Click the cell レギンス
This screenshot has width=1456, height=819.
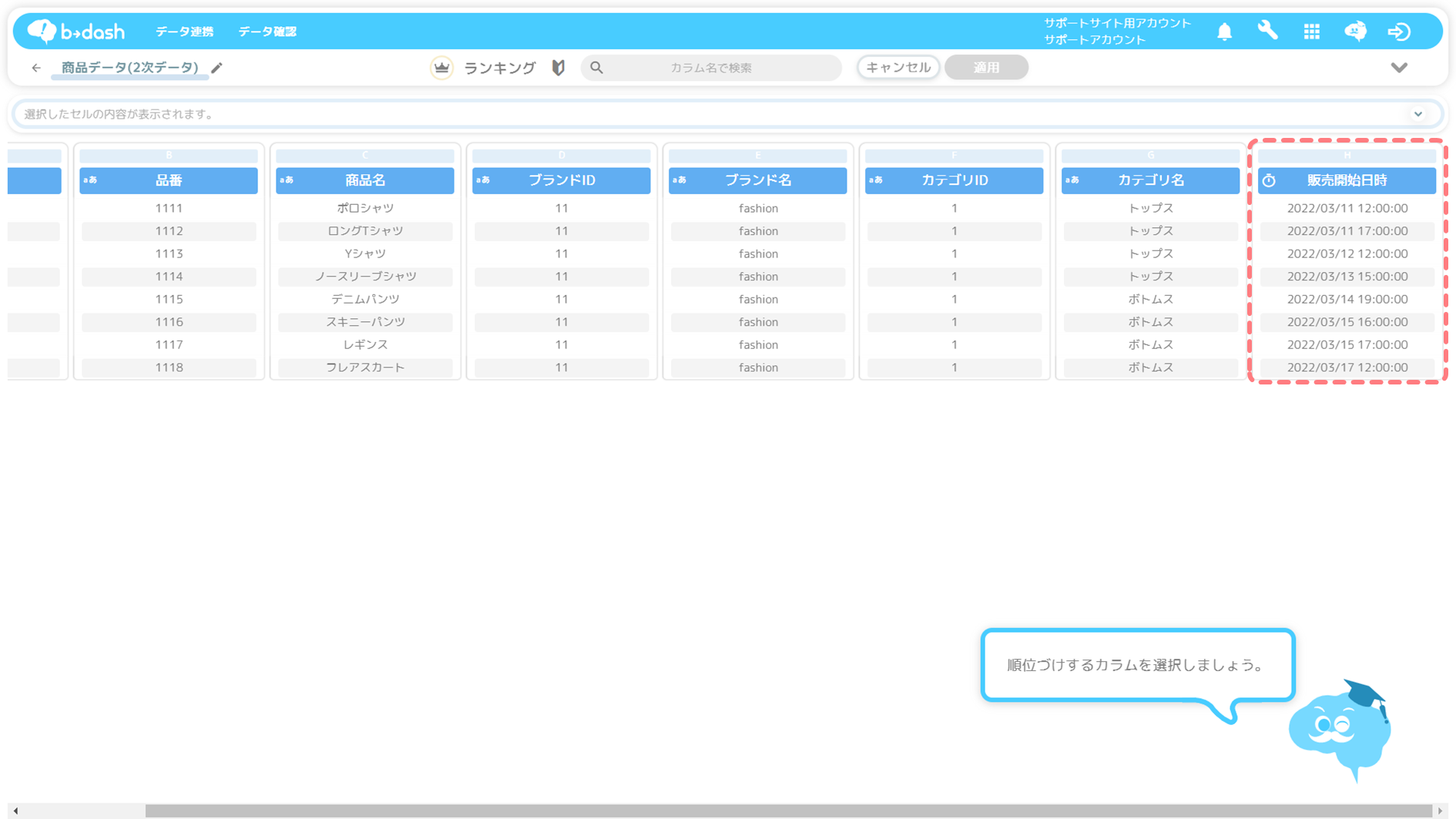pos(365,344)
